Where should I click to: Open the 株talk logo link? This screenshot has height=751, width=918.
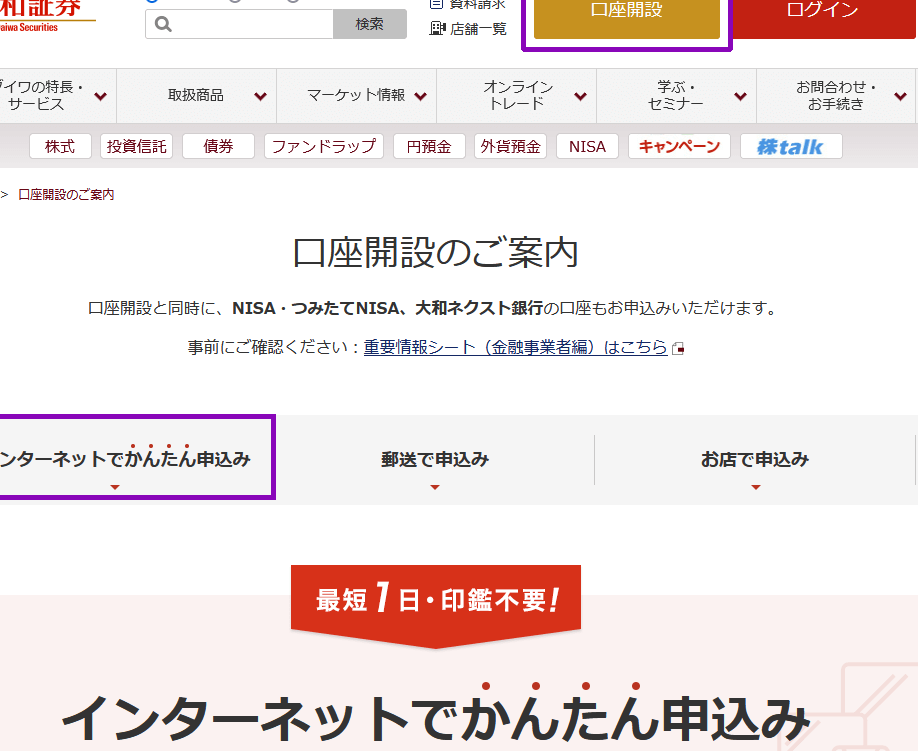tap(790, 147)
